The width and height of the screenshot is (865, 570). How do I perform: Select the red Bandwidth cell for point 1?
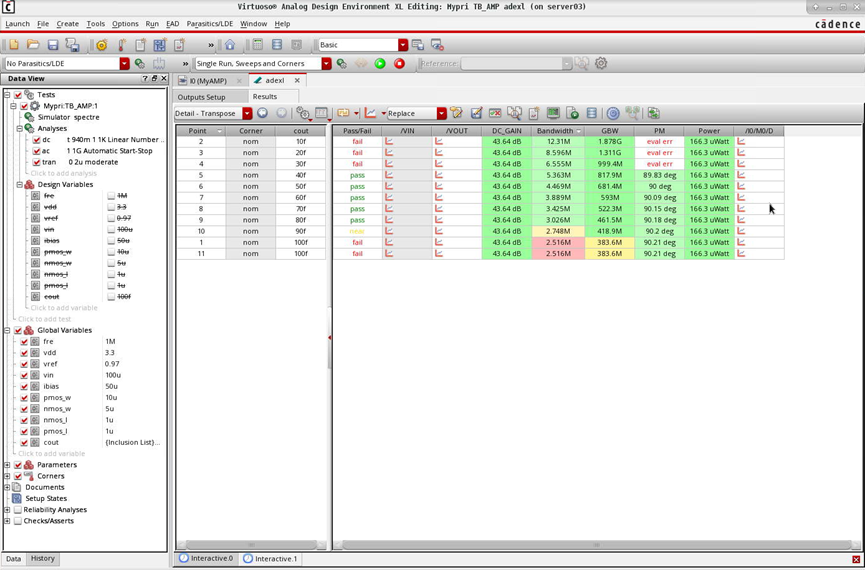(558, 242)
